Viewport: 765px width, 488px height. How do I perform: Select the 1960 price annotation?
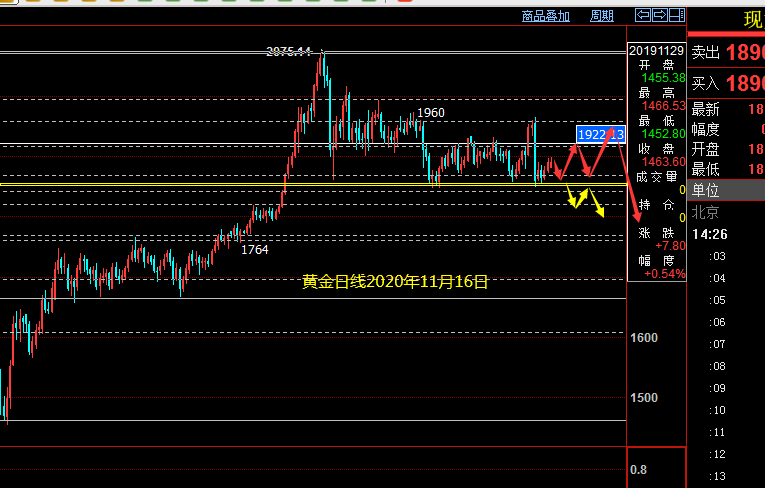[x=431, y=113]
